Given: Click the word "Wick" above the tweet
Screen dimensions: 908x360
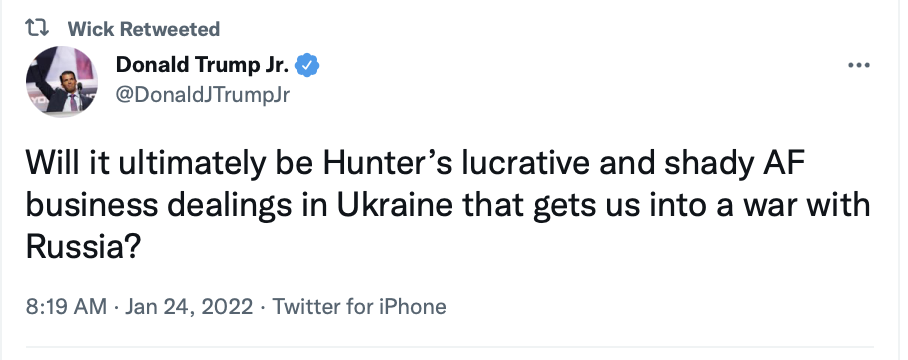Looking at the screenshot, I should point(90,28).
